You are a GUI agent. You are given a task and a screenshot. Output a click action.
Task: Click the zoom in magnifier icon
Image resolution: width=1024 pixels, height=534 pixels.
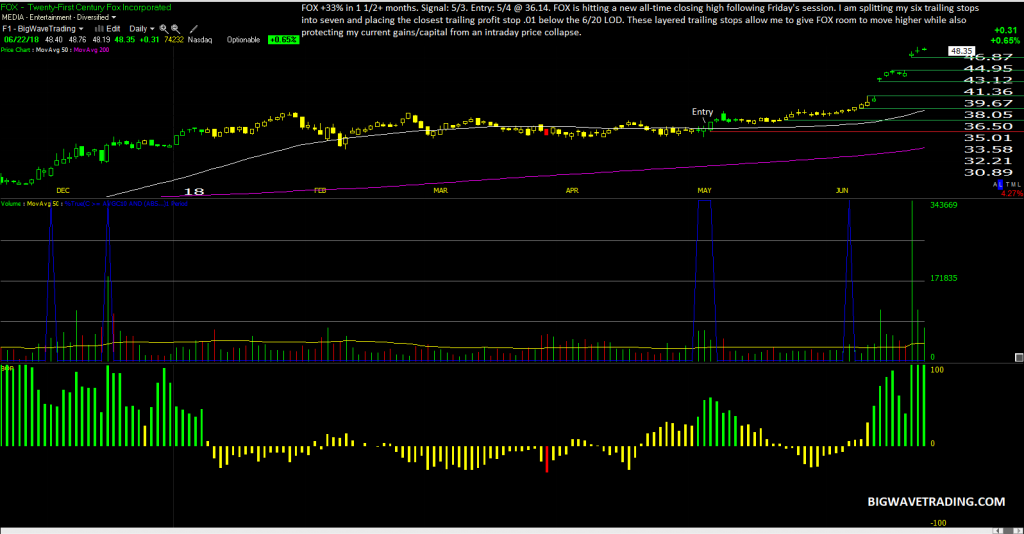pos(164,29)
